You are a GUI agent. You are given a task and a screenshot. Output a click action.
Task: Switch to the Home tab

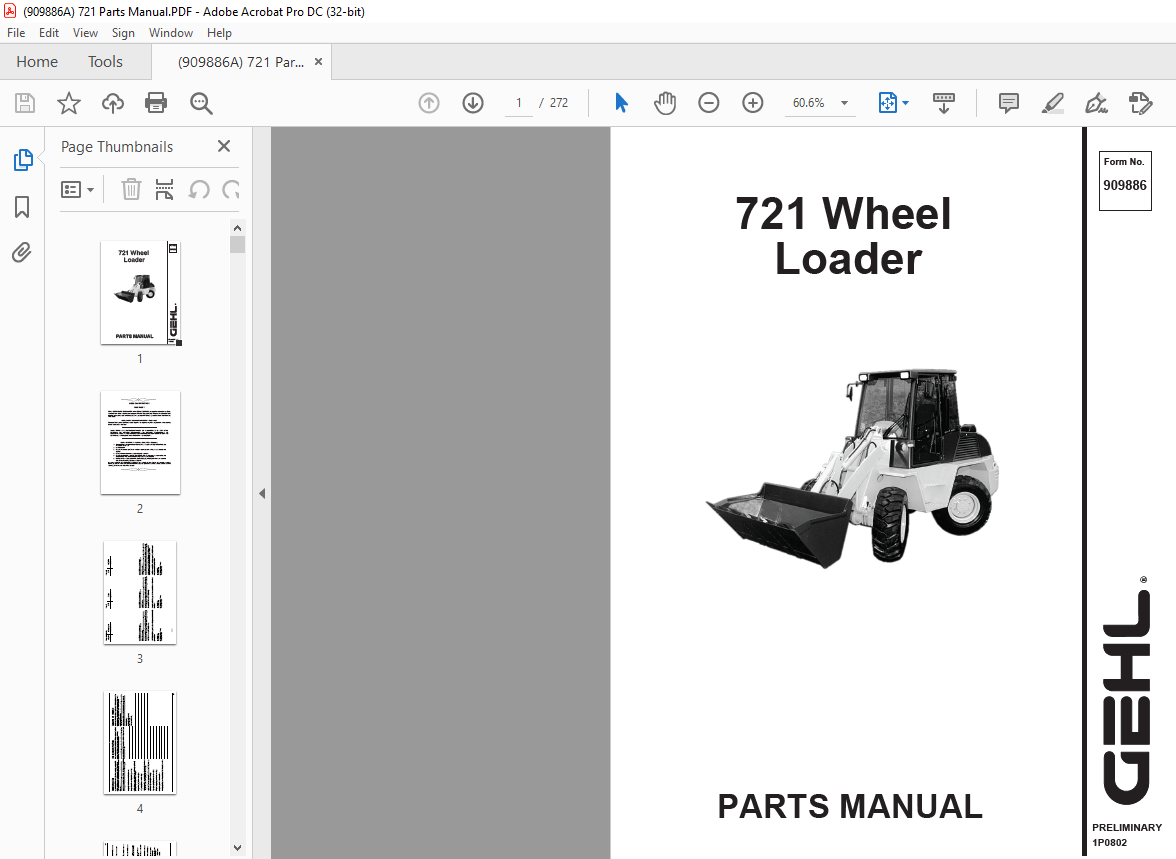pos(37,62)
